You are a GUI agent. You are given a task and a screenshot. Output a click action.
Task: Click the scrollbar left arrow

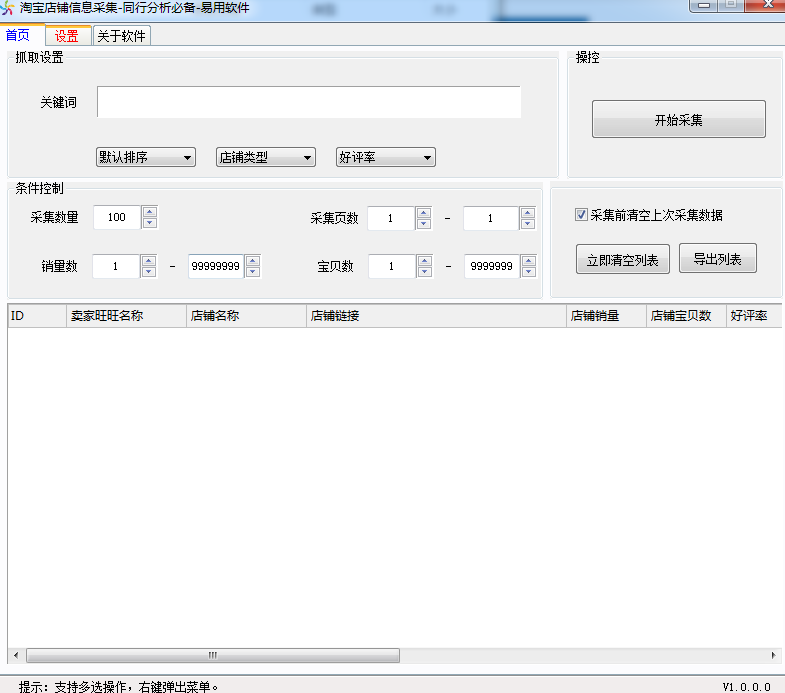[x=16, y=655]
